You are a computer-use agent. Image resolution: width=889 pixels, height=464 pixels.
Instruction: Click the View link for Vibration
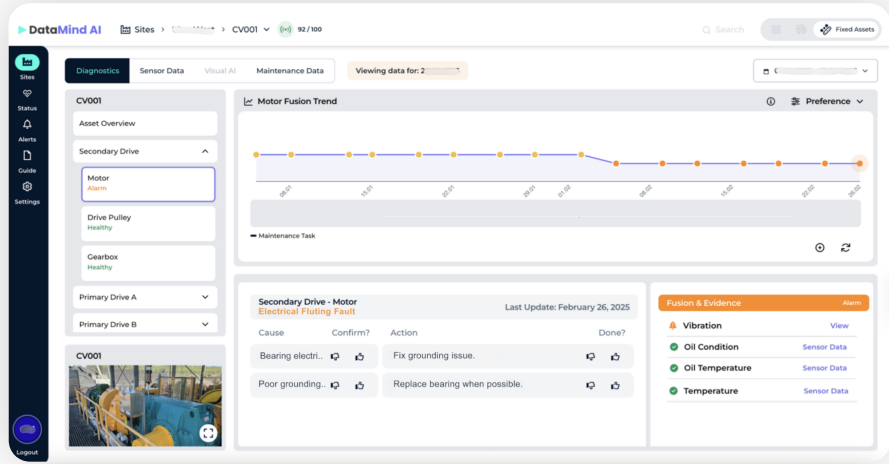tap(839, 326)
